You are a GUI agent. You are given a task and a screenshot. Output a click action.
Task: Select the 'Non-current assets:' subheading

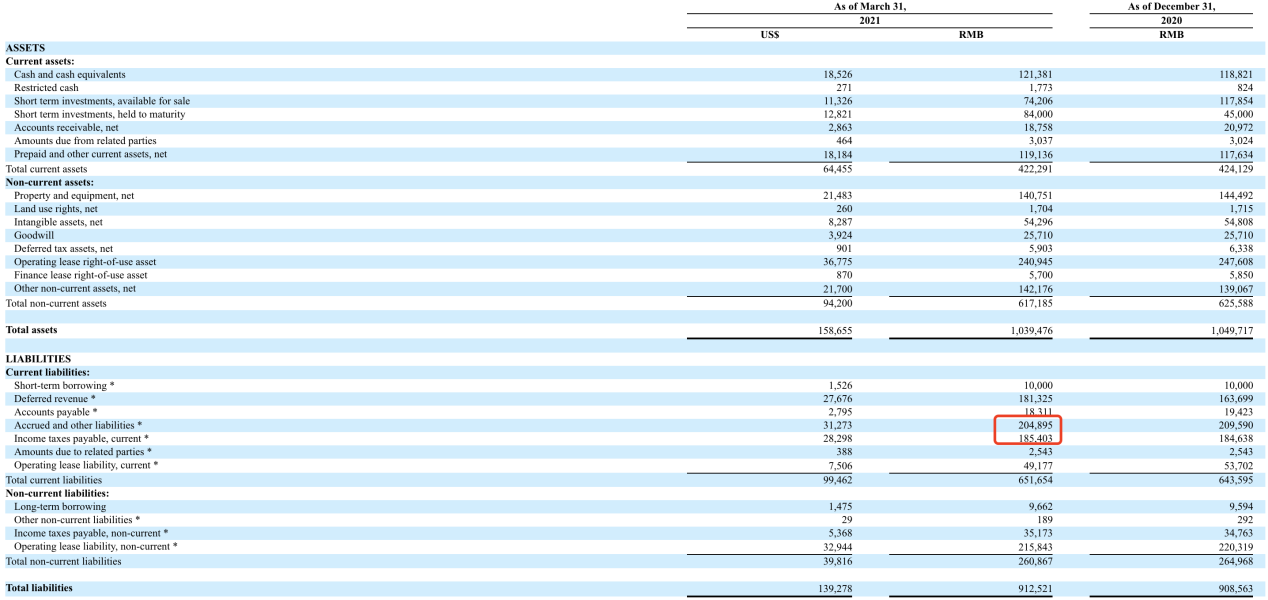pyautogui.click(x=50, y=182)
